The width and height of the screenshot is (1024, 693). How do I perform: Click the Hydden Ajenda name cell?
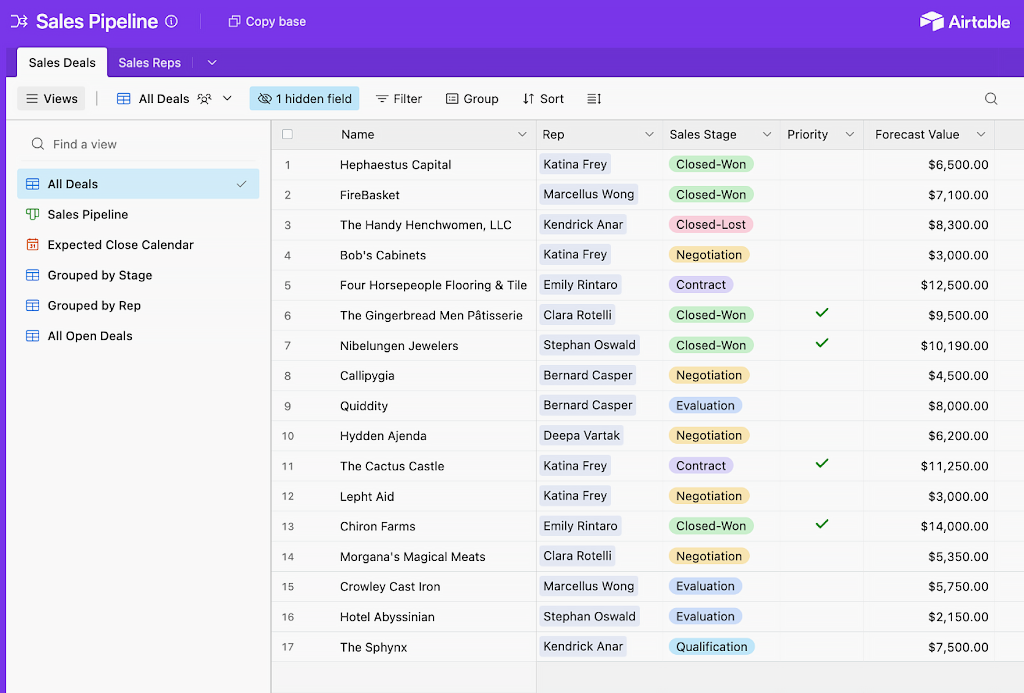tap(404, 436)
